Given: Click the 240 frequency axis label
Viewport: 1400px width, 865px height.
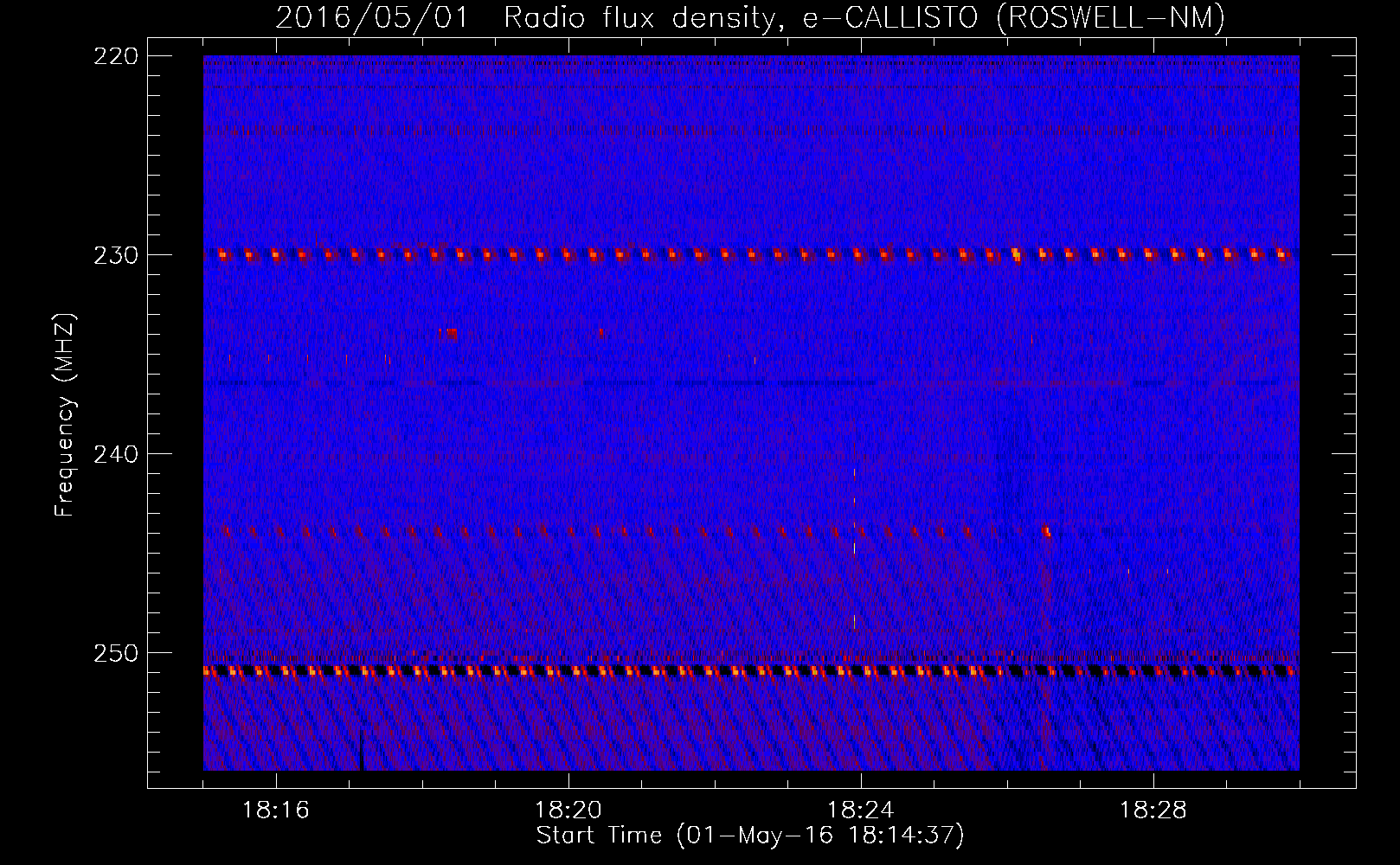Looking at the screenshot, I should [116, 454].
